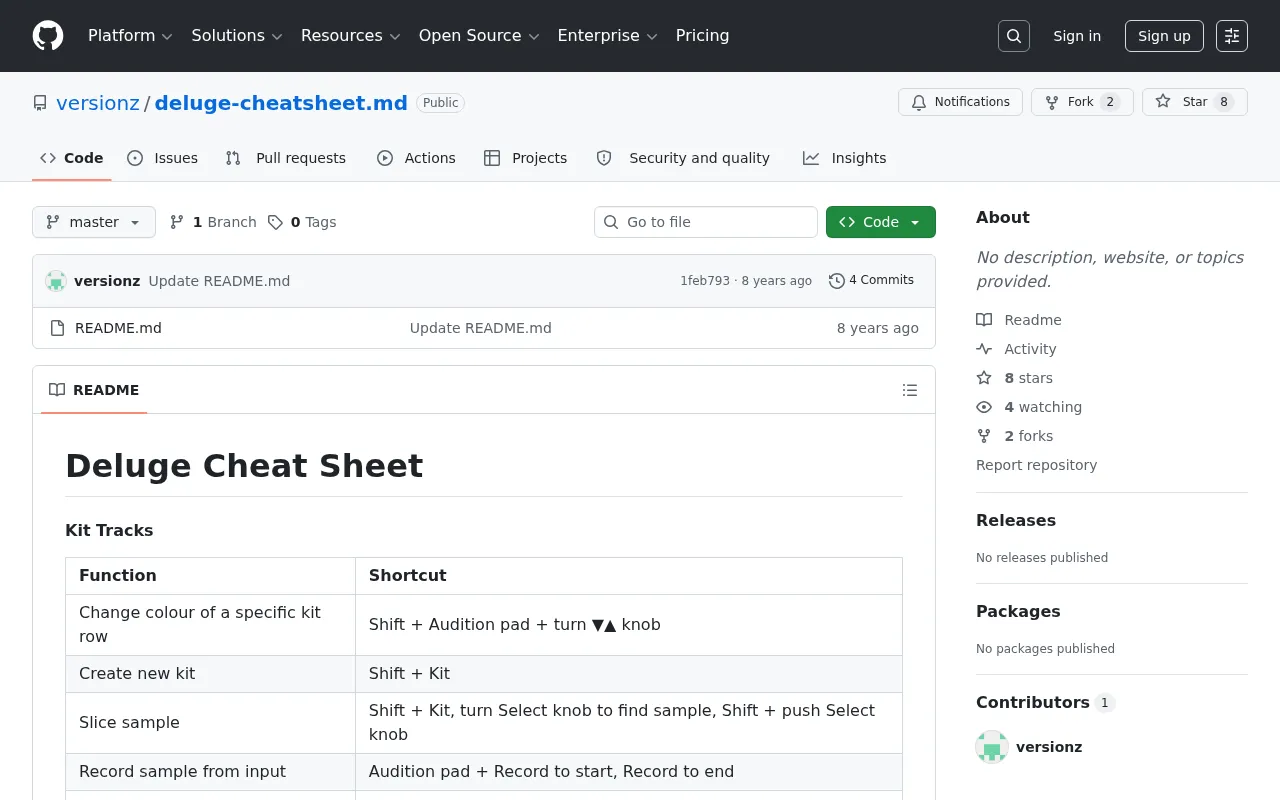The image size is (1280, 800).
Task: Click the 'Kit Tracks' heading
Action: tap(109, 530)
